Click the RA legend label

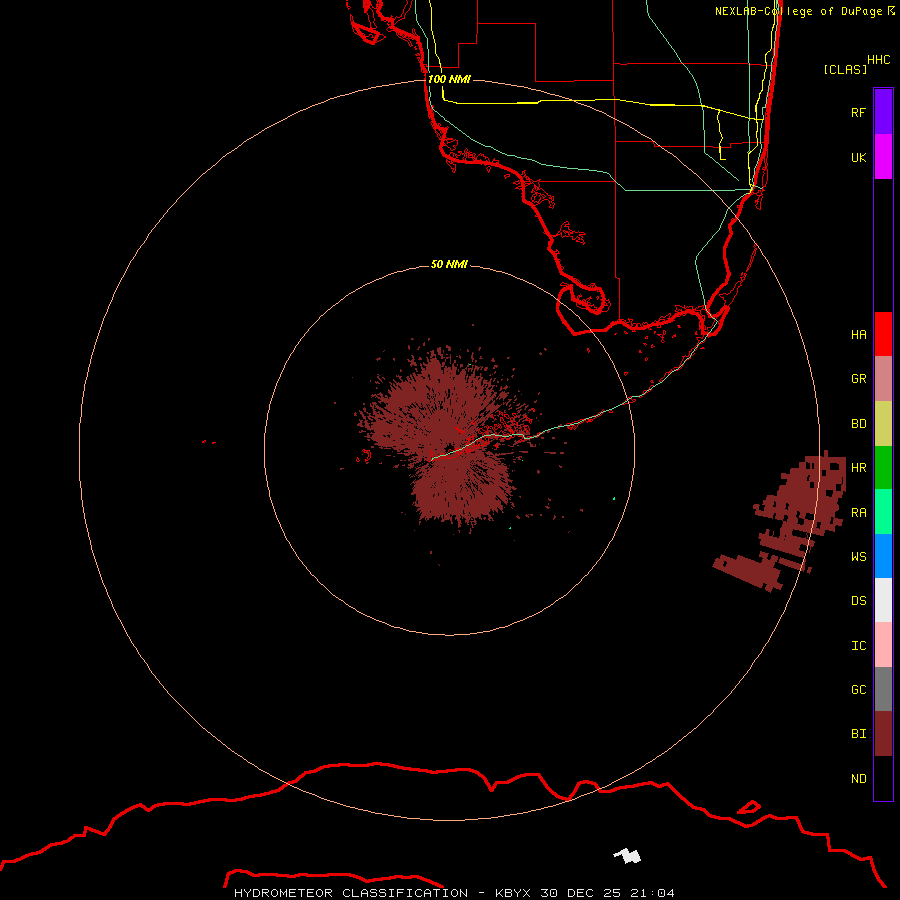click(x=858, y=512)
